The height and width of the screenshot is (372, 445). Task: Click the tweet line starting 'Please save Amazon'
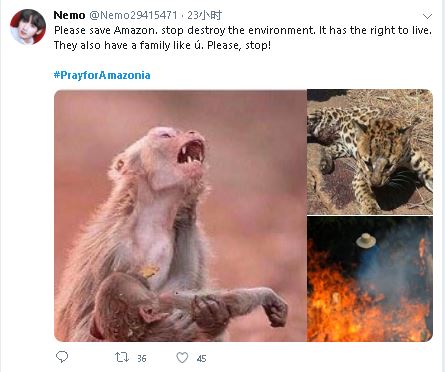pos(243,30)
